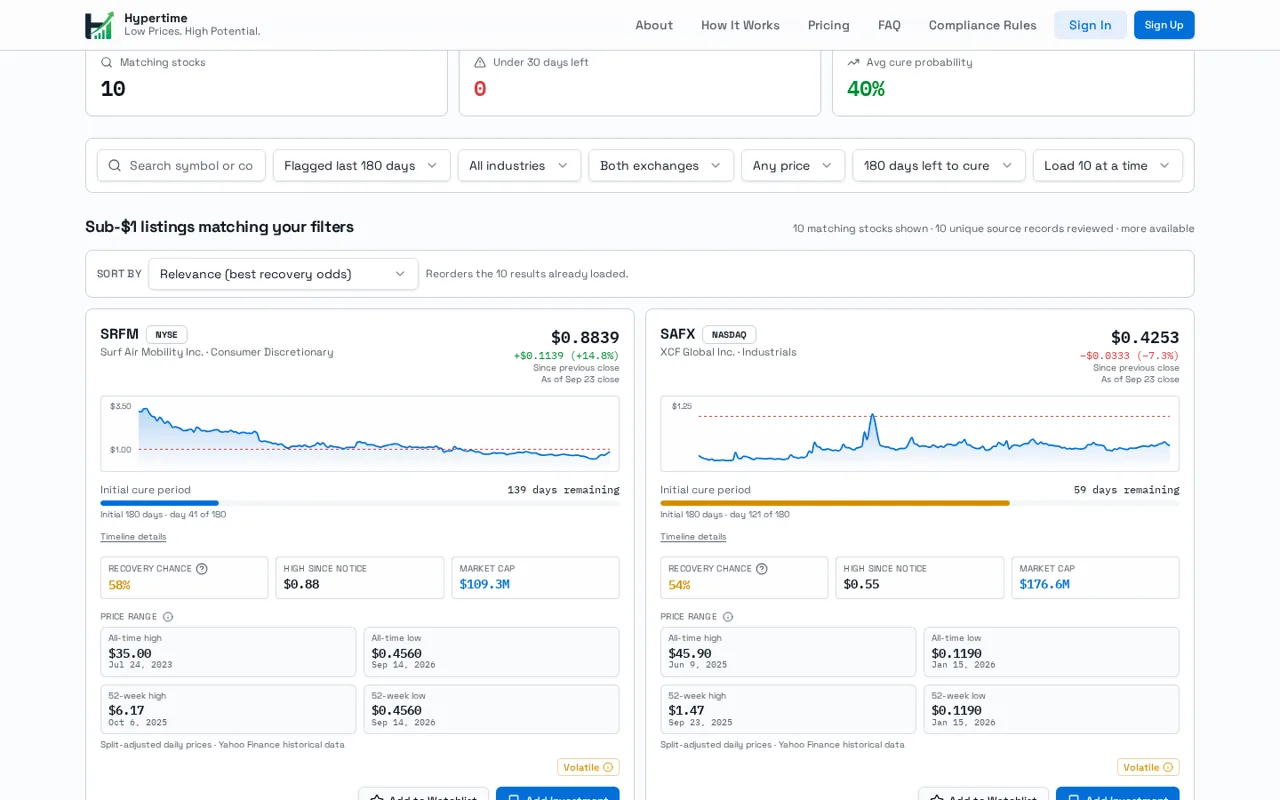The height and width of the screenshot is (800, 1280).
Task: Open the Flagged last 180 days dropdown
Action: [x=362, y=165]
